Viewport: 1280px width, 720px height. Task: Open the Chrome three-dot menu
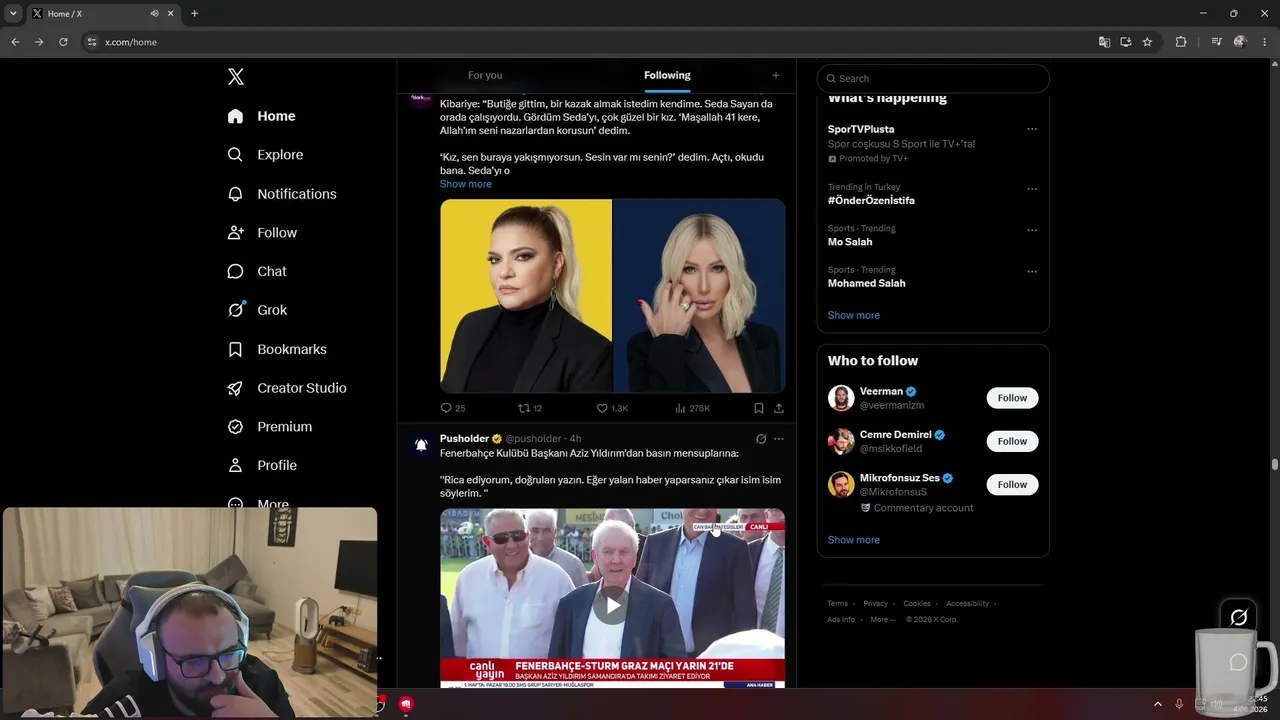point(1265,42)
